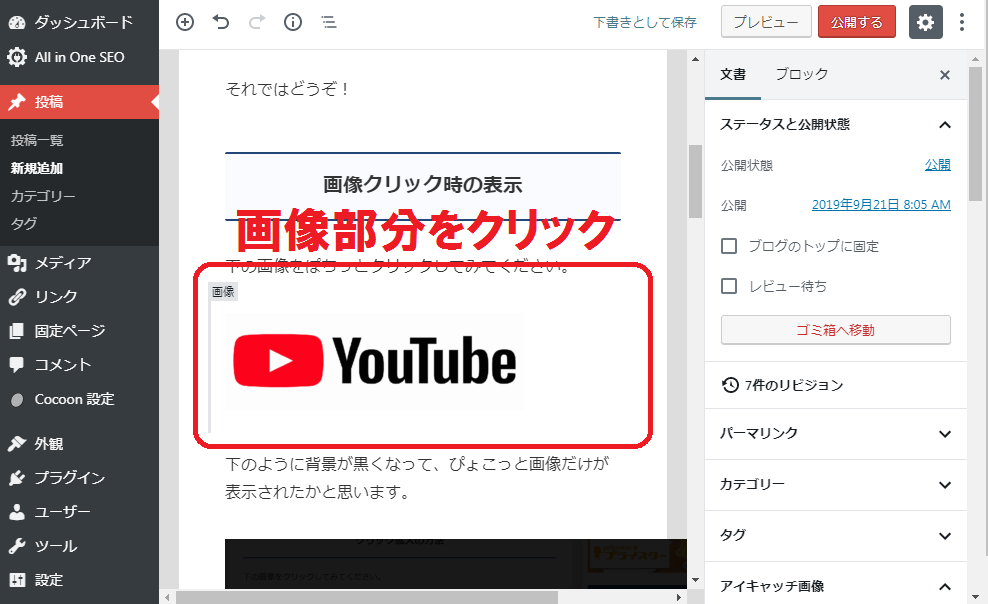Viewport: 988px width, 604px height.
Task: Select the dark screenshot image block
Action: [x=456, y=564]
